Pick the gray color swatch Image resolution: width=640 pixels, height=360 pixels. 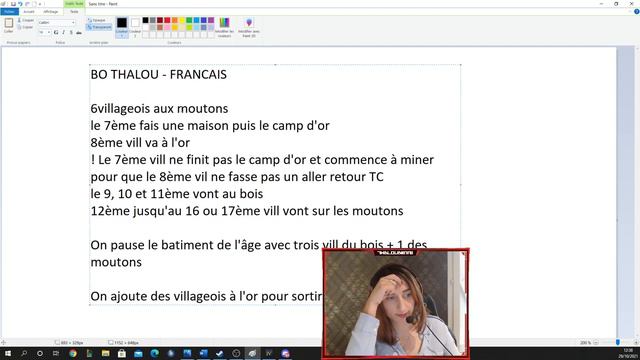153,20
